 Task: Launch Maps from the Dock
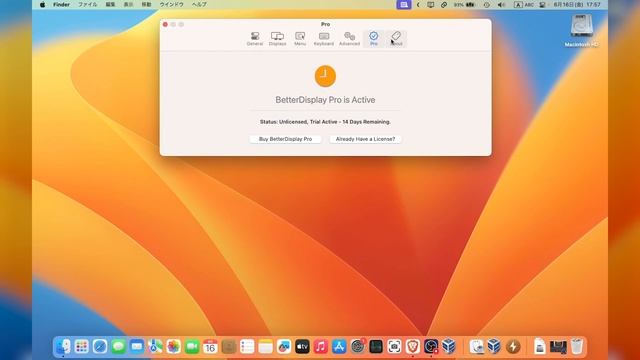[x=155, y=347]
